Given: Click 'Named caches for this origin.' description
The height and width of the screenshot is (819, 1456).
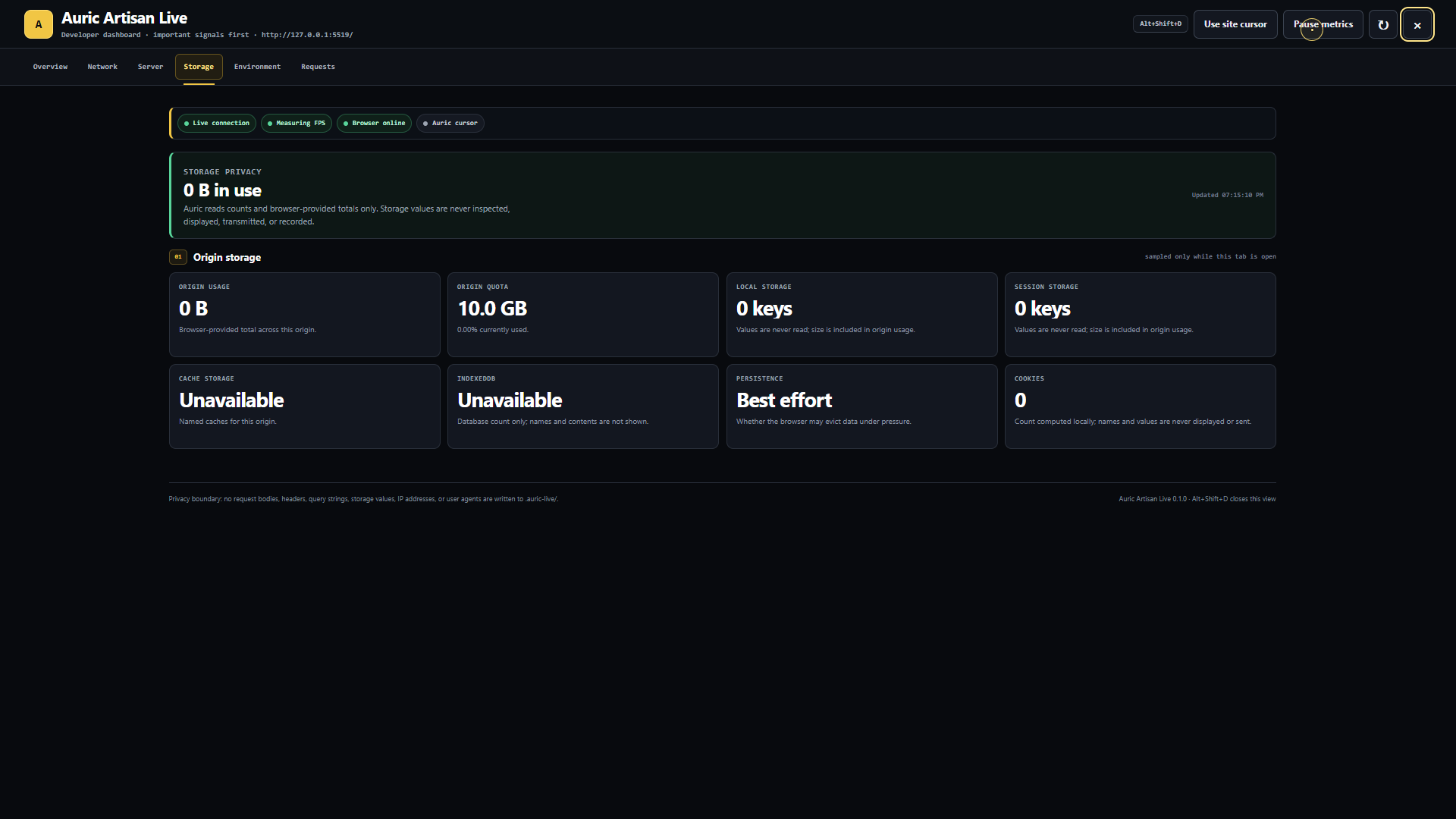Looking at the screenshot, I should [227, 422].
